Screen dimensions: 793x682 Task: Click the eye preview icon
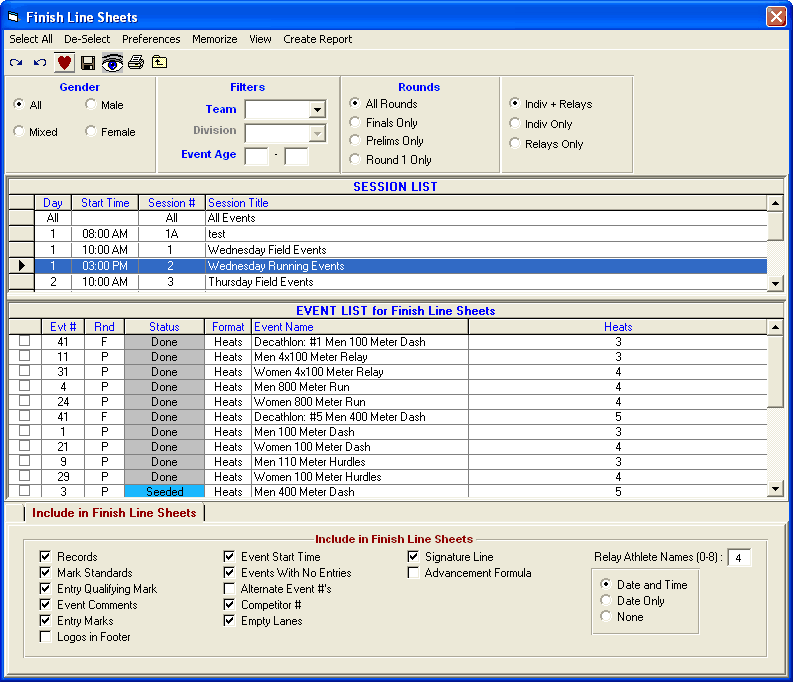pyautogui.click(x=112, y=63)
